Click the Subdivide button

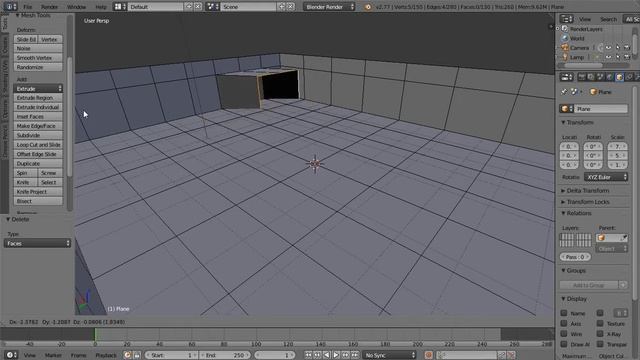click(38, 135)
